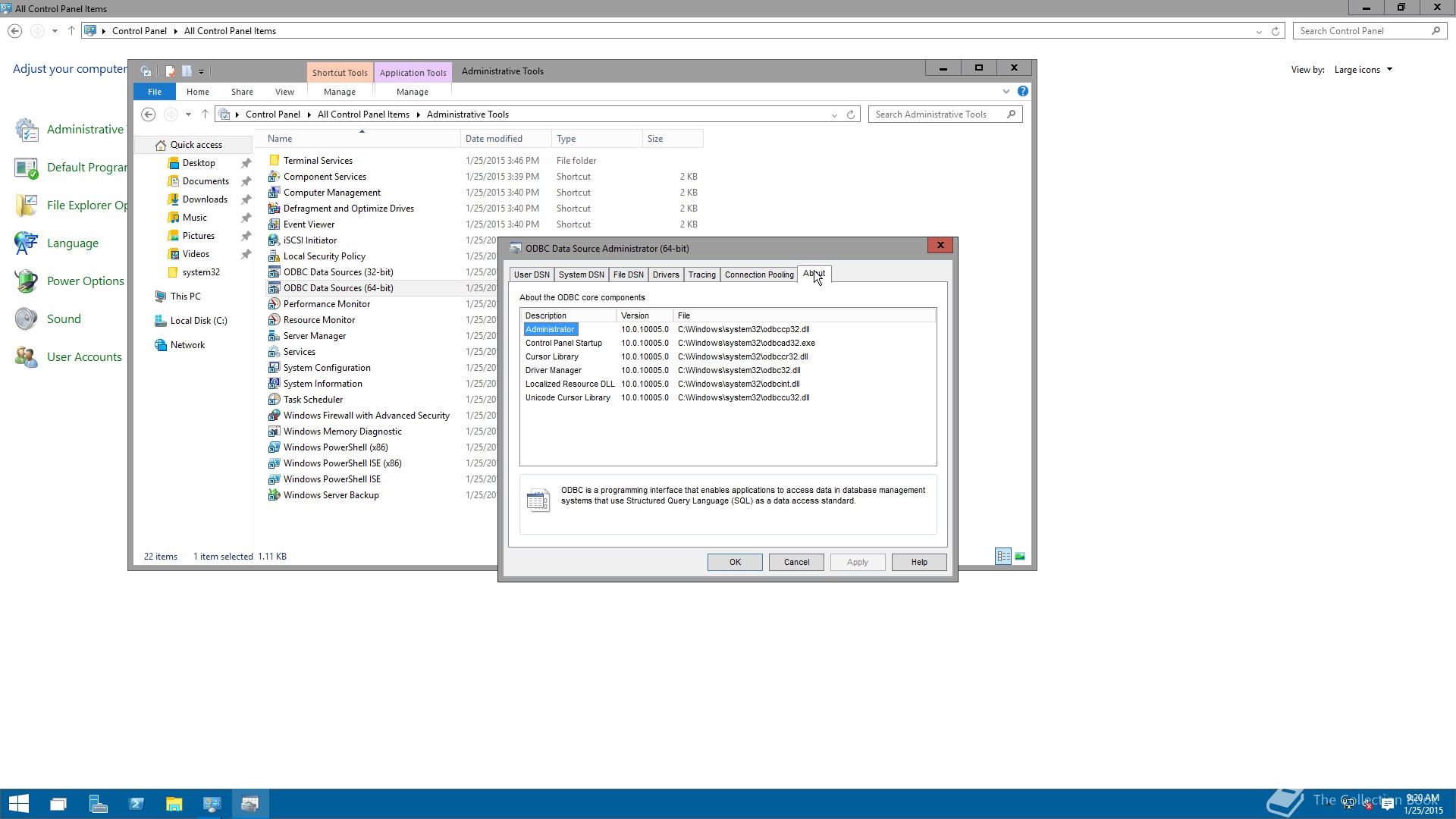Click Cancel in ODBC dialog
Screen dimensions: 1456x819
(x=796, y=562)
